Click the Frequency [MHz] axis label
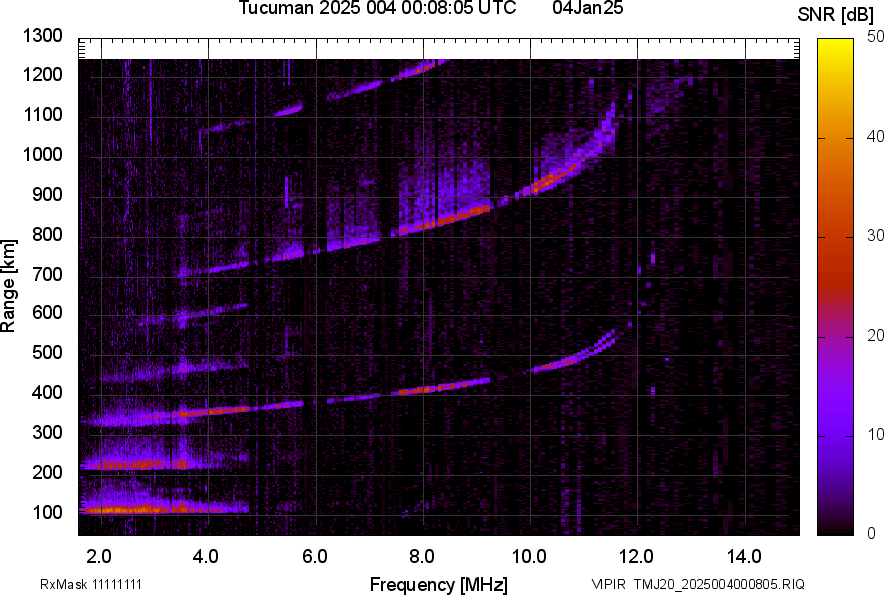This screenshot has height=595, width=884. point(438,584)
